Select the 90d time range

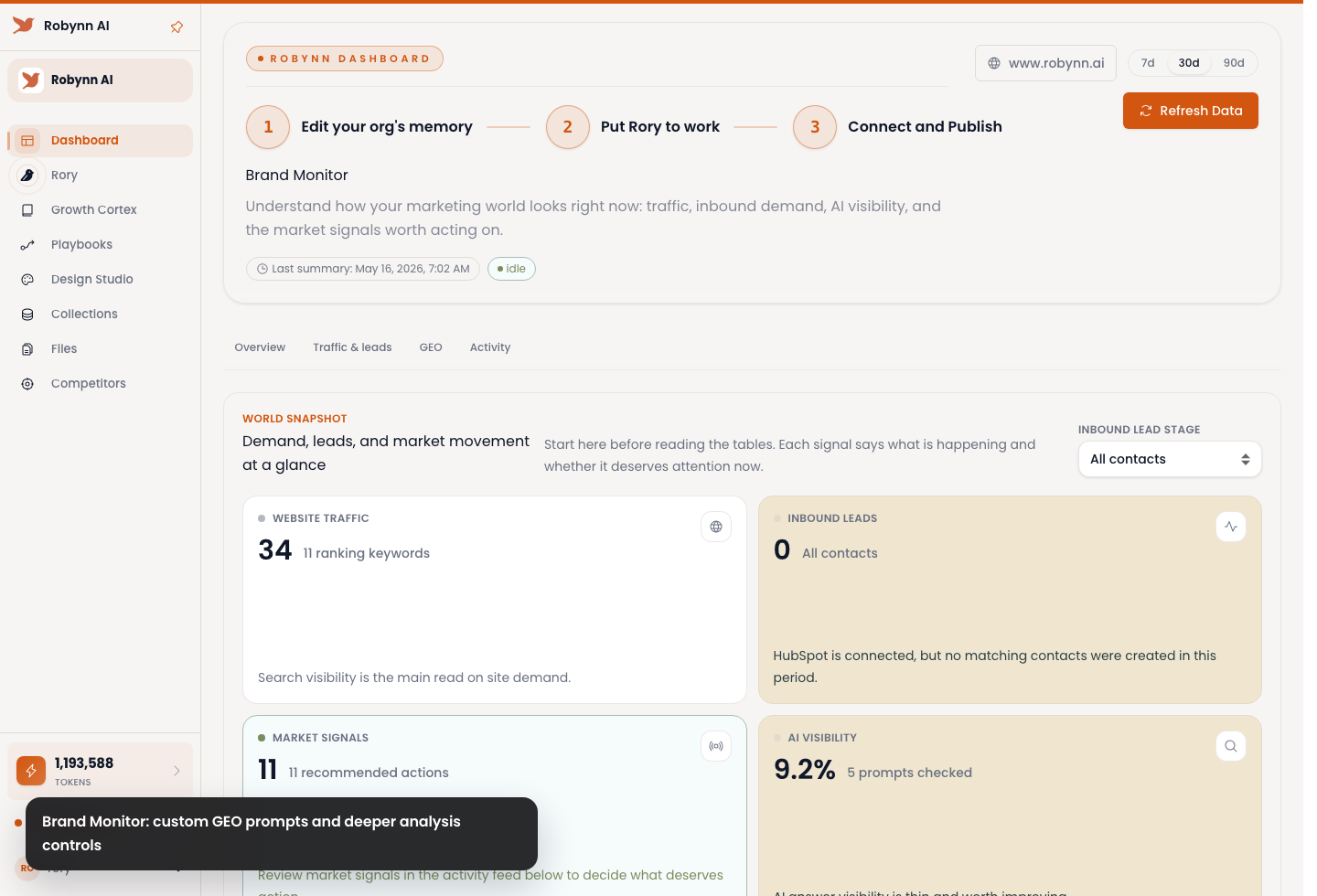[1234, 63]
